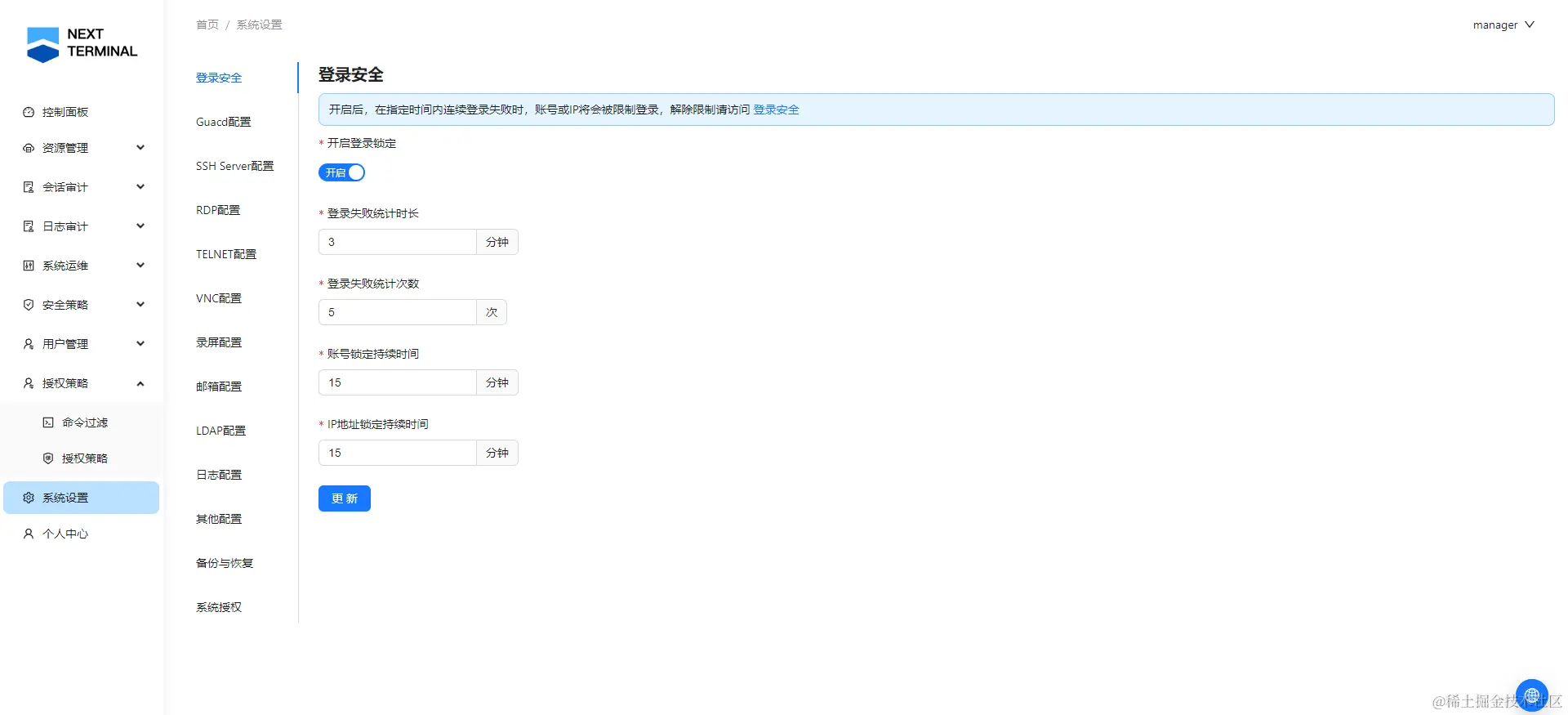This screenshot has height=715, width=1568.
Task: Click the 资源管理 sidebar icon
Action: click(x=29, y=148)
